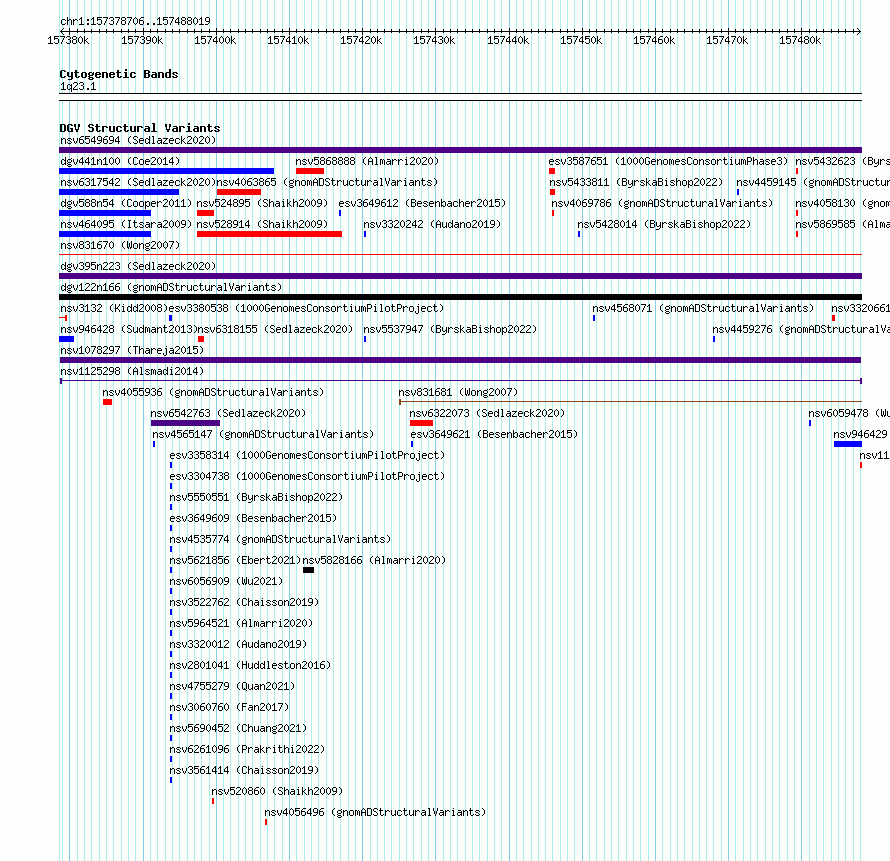This screenshot has width=890, height=861.
Task: Select the blue dgv441n100 variant bar
Action: (166, 171)
